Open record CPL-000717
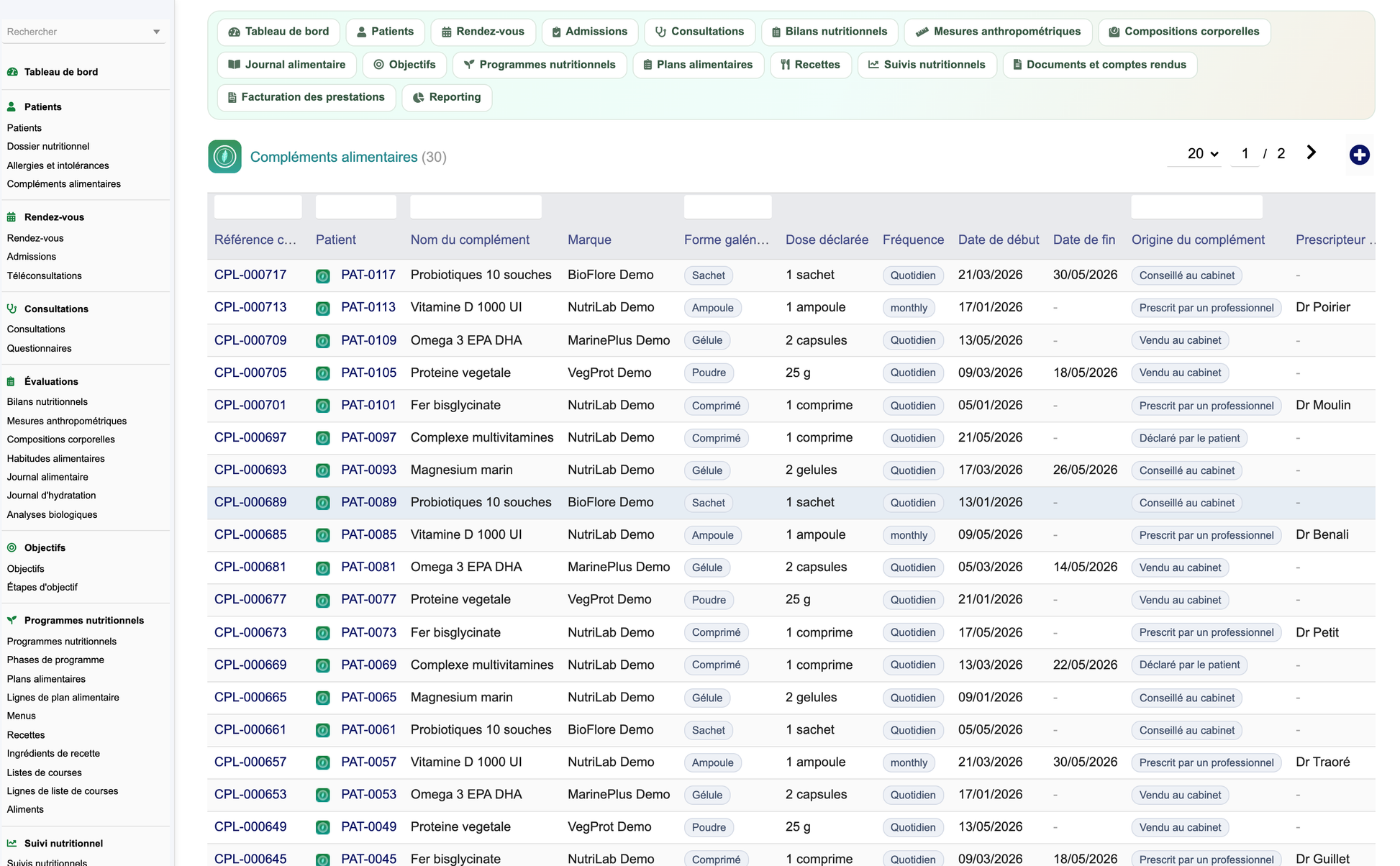The image size is (1400, 866). pyautogui.click(x=250, y=275)
